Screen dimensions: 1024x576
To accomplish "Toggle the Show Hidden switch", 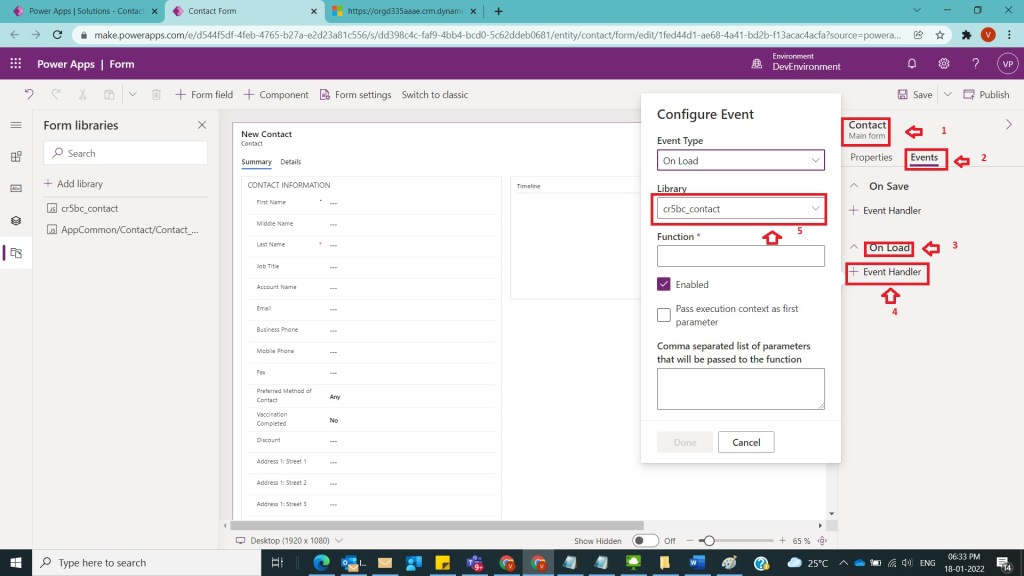I will [x=645, y=541].
